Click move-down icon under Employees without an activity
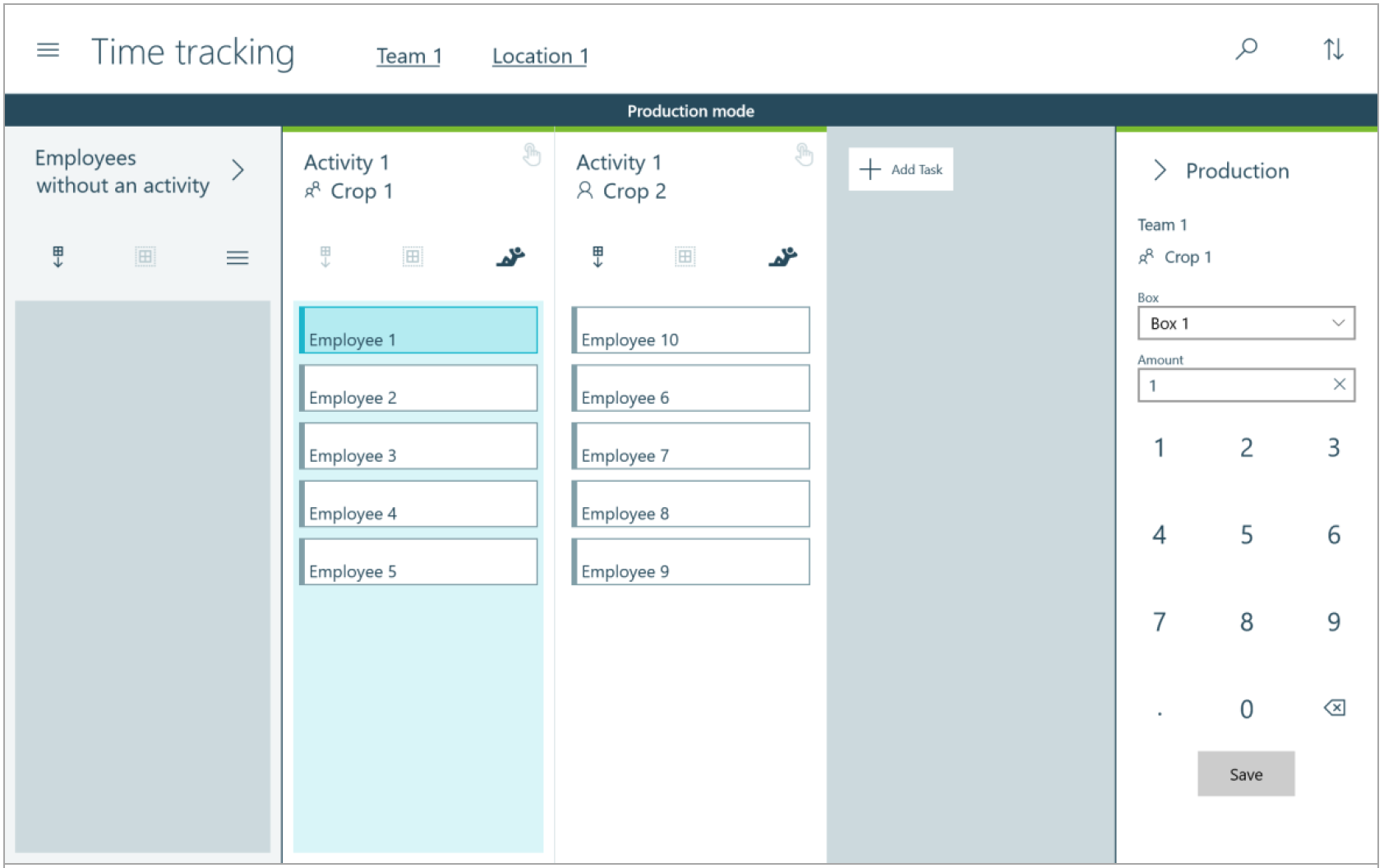The height and width of the screenshot is (868, 1384). tap(58, 257)
